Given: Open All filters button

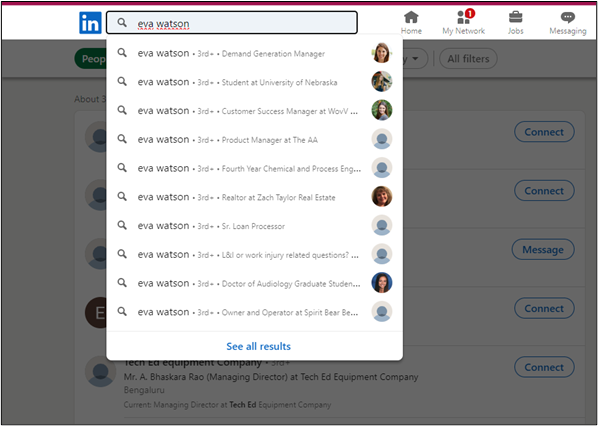Looking at the screenshot, I should (468, 59).
